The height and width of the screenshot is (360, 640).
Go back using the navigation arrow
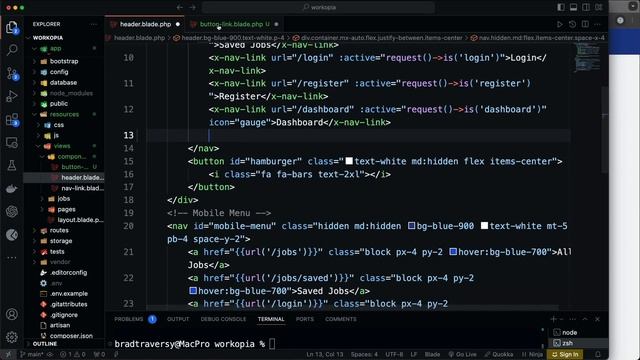[180, 7]
